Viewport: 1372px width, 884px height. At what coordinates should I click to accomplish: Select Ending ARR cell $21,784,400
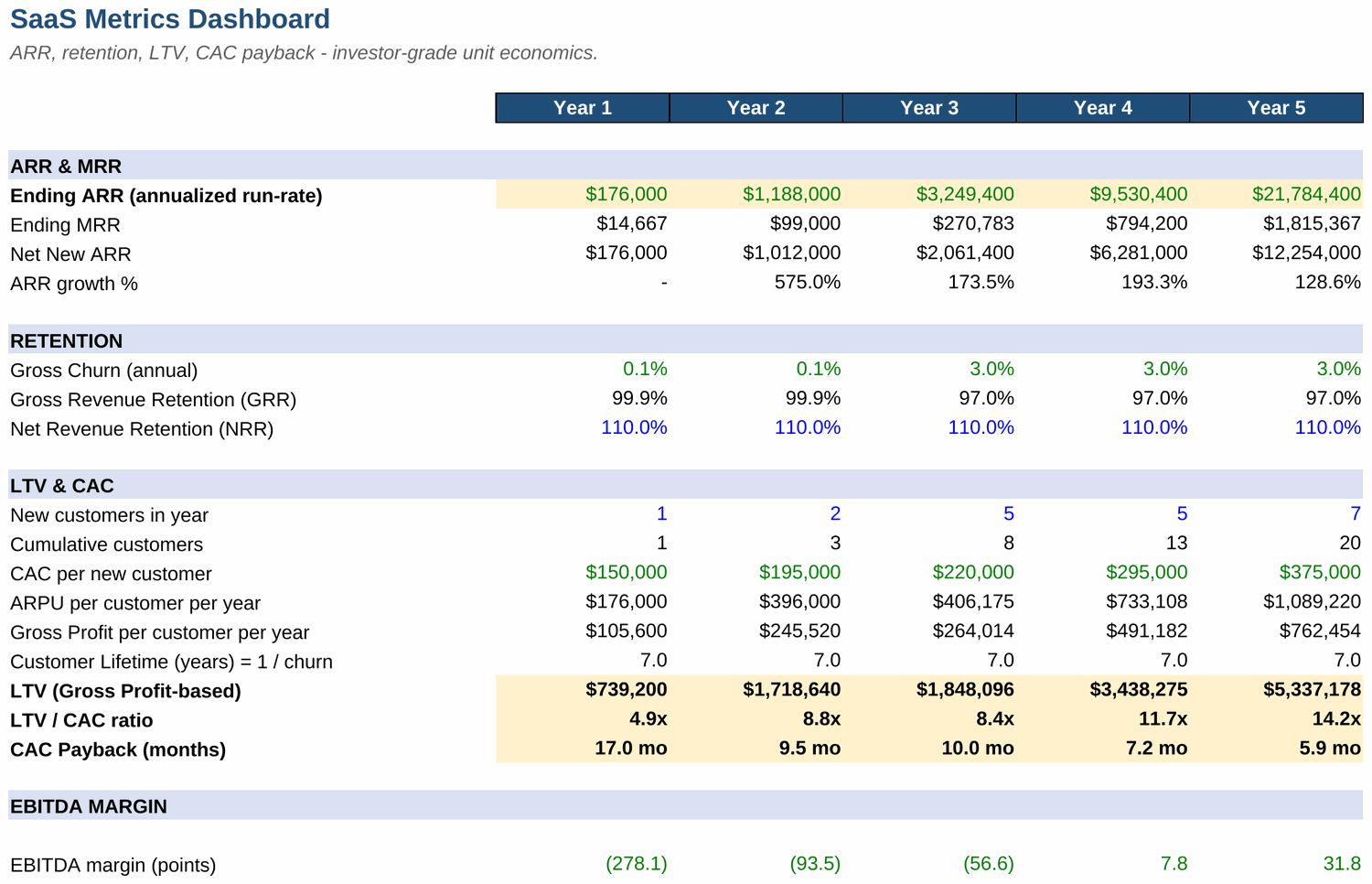click(1277, 194)
